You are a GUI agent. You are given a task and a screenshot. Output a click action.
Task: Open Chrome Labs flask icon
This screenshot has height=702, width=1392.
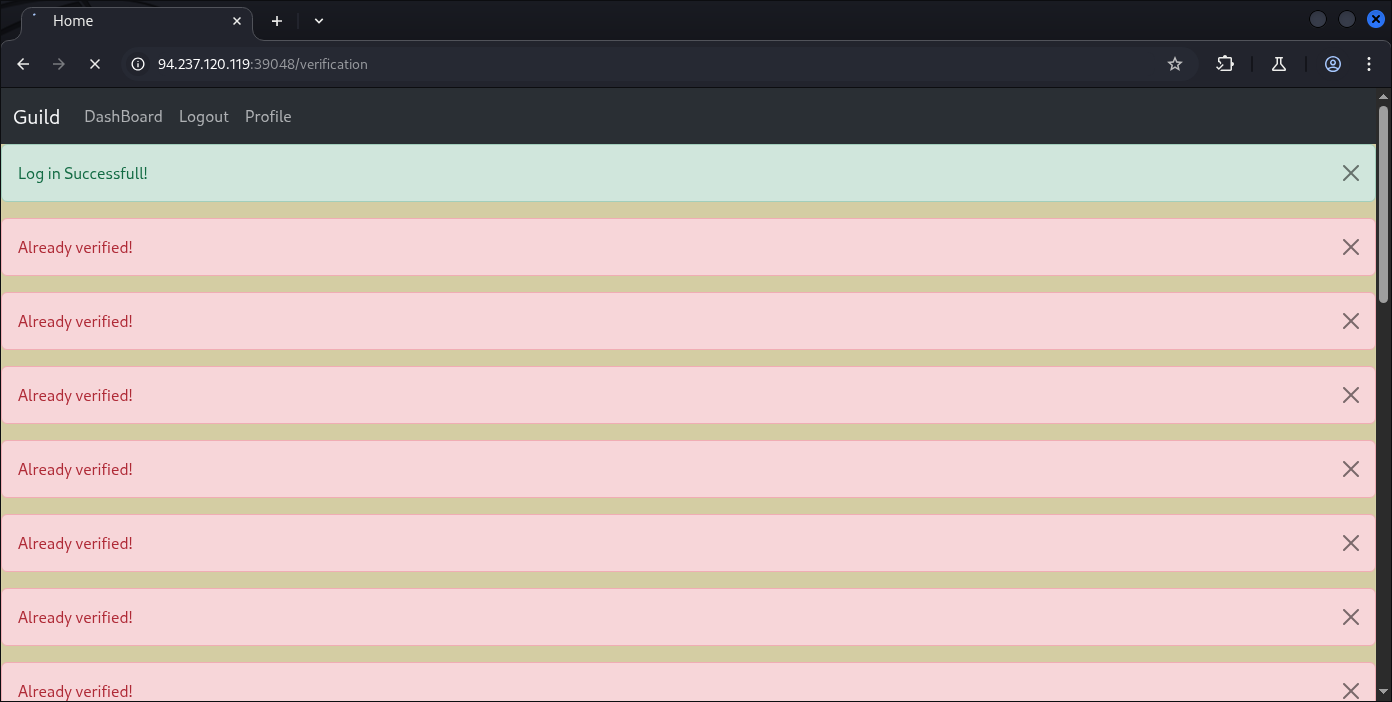pos(1278,64)
